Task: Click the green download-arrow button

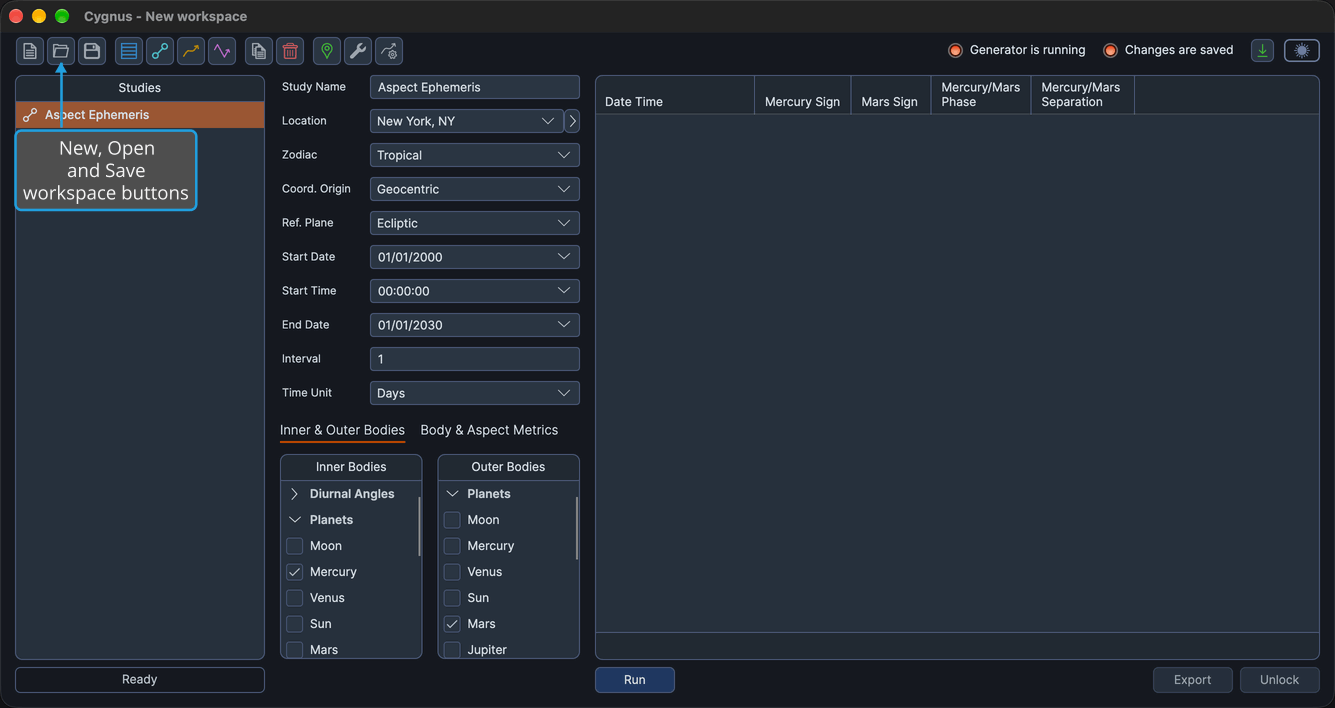Action: [1263, 50]
